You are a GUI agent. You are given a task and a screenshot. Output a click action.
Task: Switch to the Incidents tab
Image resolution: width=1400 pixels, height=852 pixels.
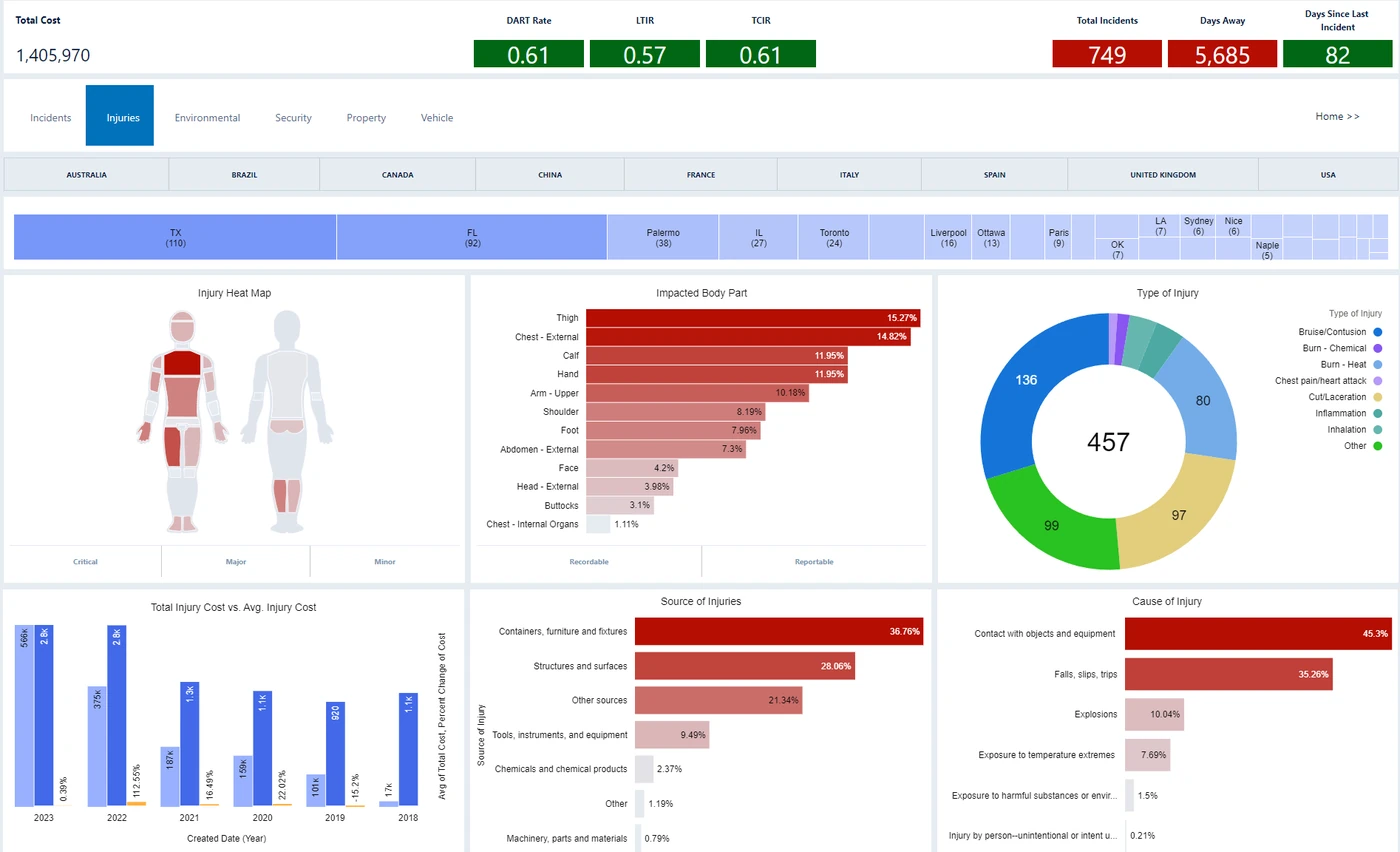51,117
